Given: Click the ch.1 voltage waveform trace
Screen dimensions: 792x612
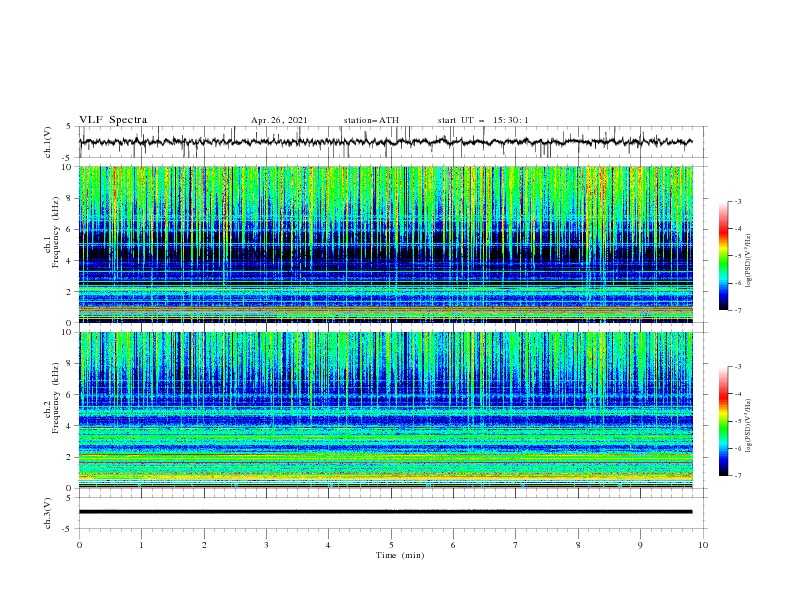Looking at the screenshot, I should pos(385,142).
